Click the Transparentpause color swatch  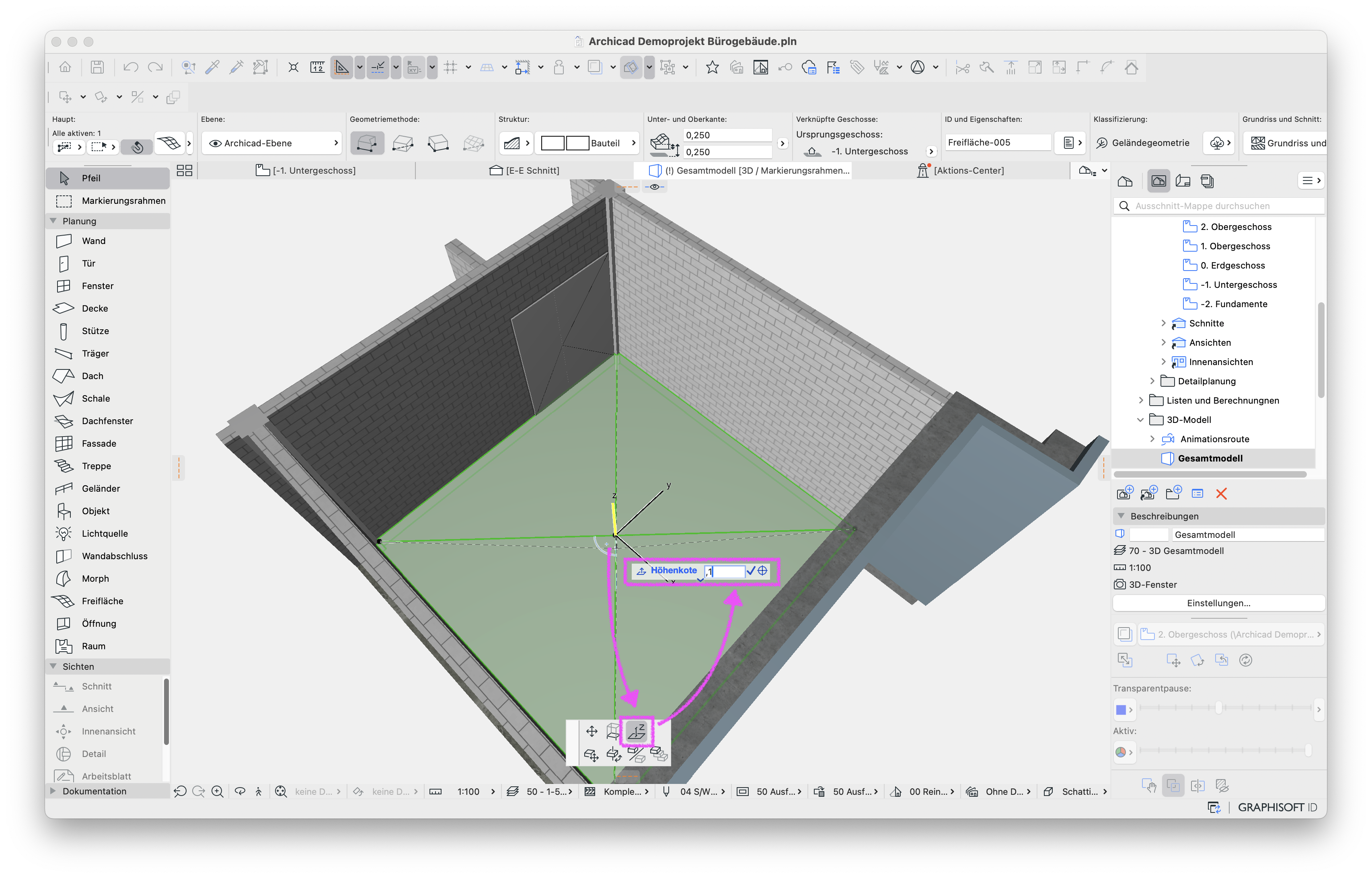1121,710
